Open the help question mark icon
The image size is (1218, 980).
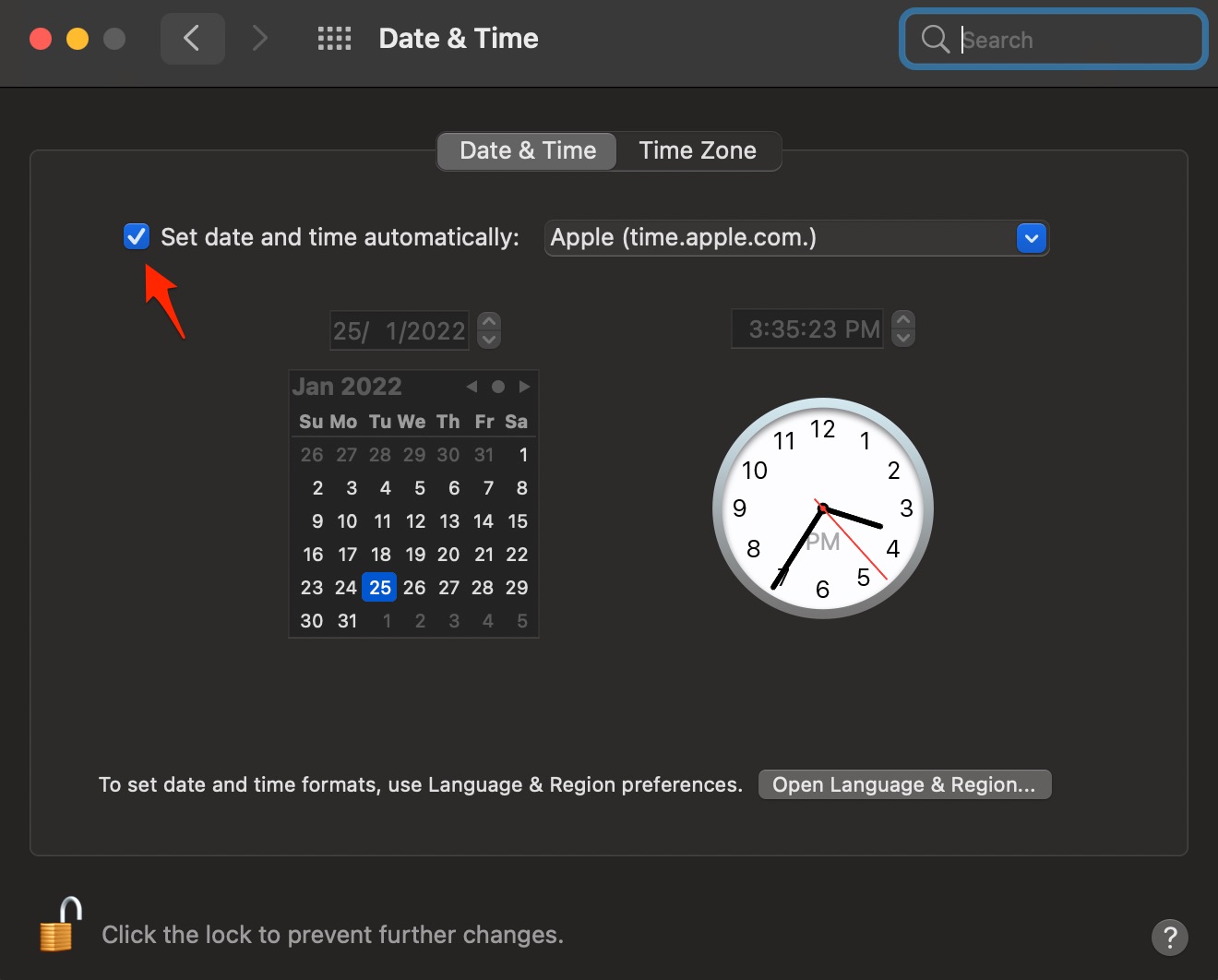1170,937
